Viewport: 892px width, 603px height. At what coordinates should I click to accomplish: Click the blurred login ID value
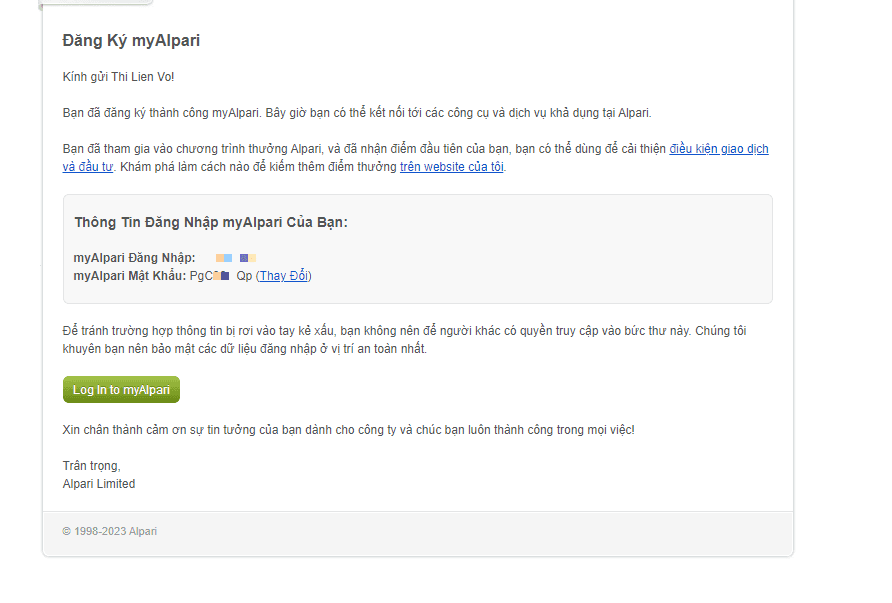236,258
